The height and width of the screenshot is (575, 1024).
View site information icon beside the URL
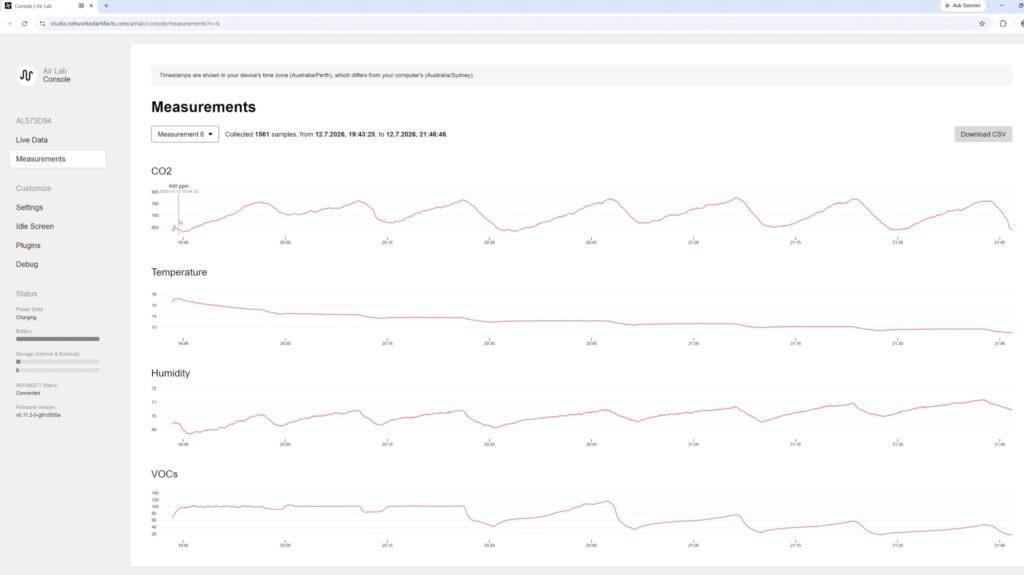pyautogui.click(x=42, y=24)
